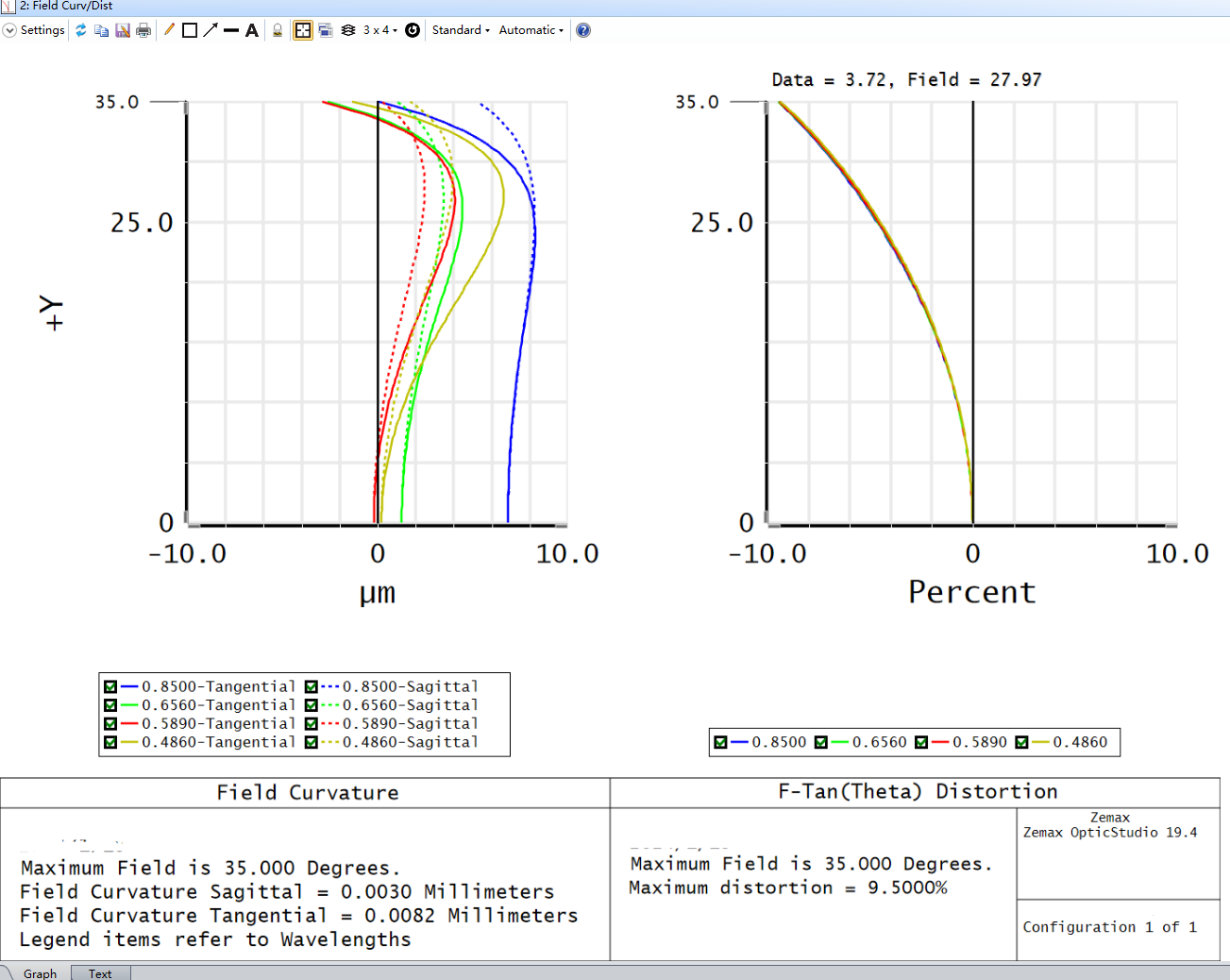Toggle the 0.6560 distortion legend checkbox
This screenshot has width=1230, height=980.
(821, 742)
